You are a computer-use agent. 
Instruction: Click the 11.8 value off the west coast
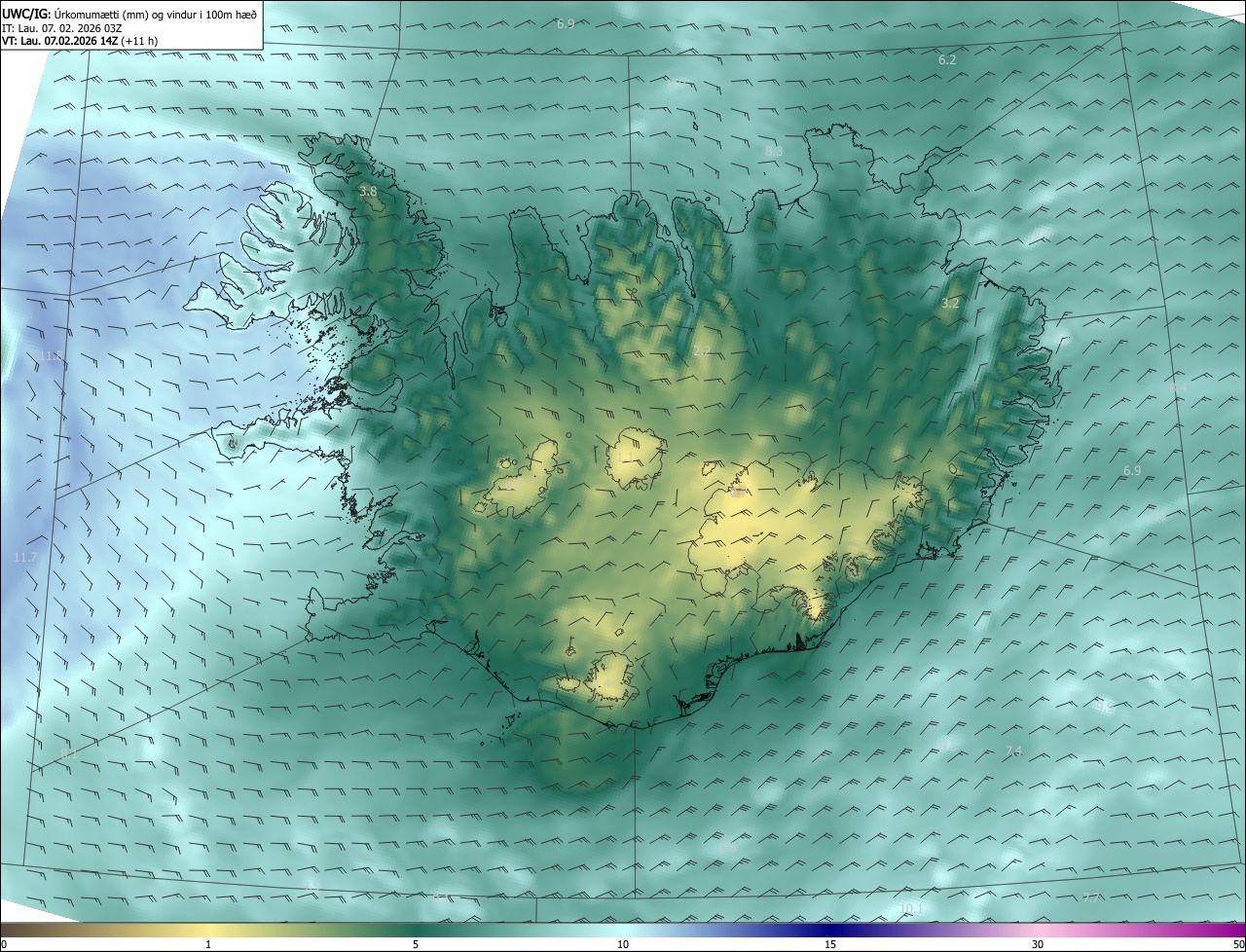[52, 356]
